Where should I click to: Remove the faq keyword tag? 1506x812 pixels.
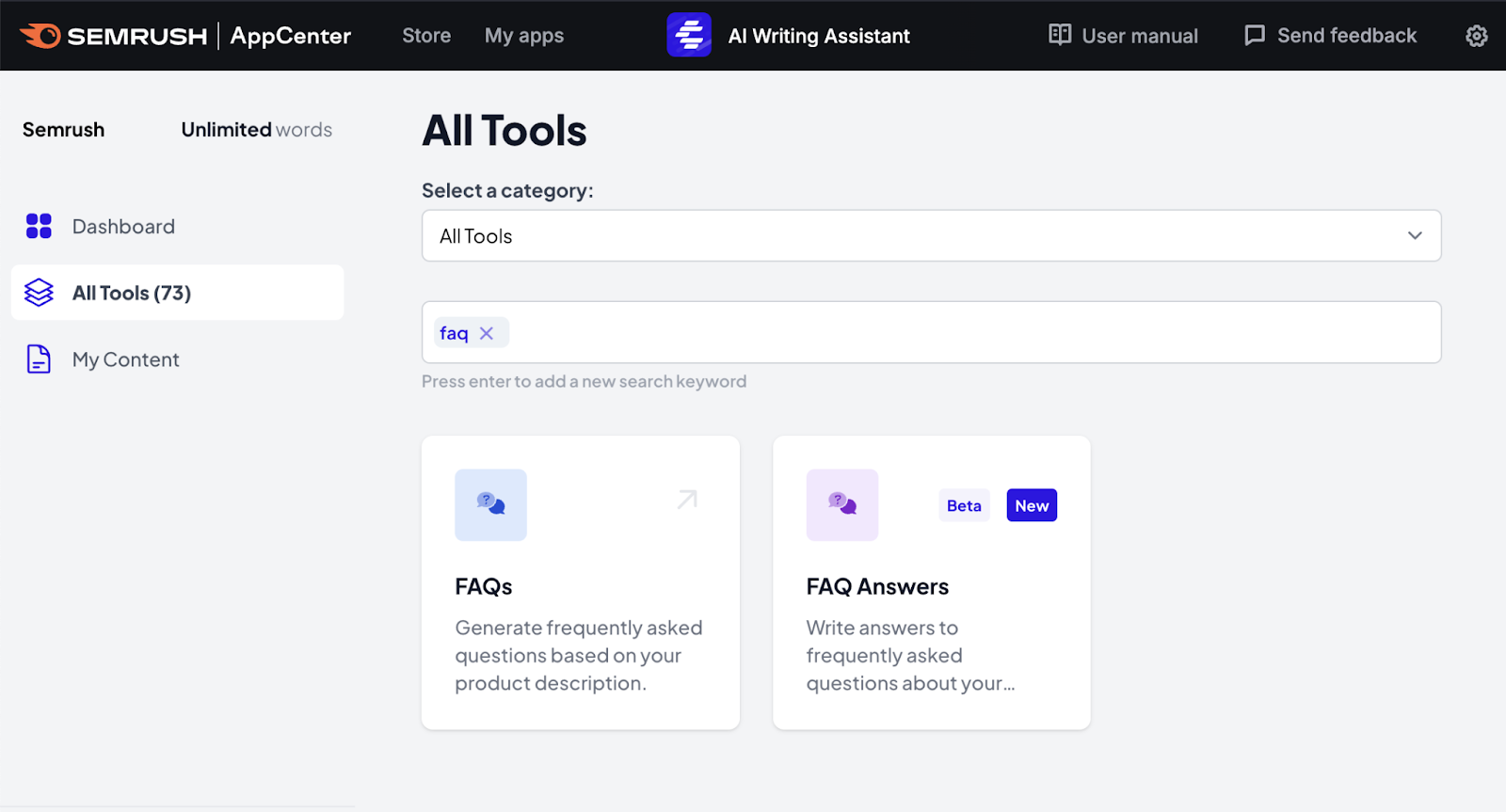click(487, 333)
